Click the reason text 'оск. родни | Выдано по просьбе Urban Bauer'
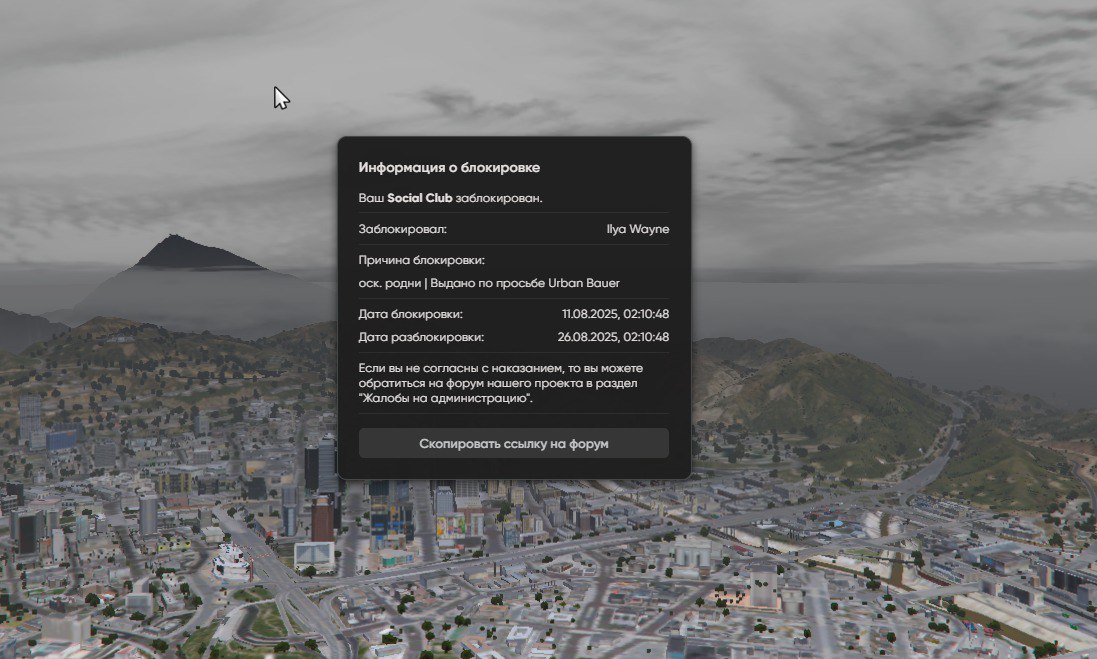The image size is (1097, 659). coord(489,283)
